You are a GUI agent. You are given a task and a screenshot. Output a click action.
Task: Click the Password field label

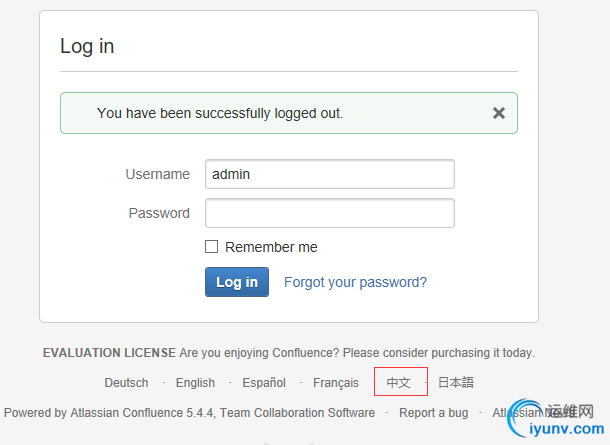tap(159, 213)
